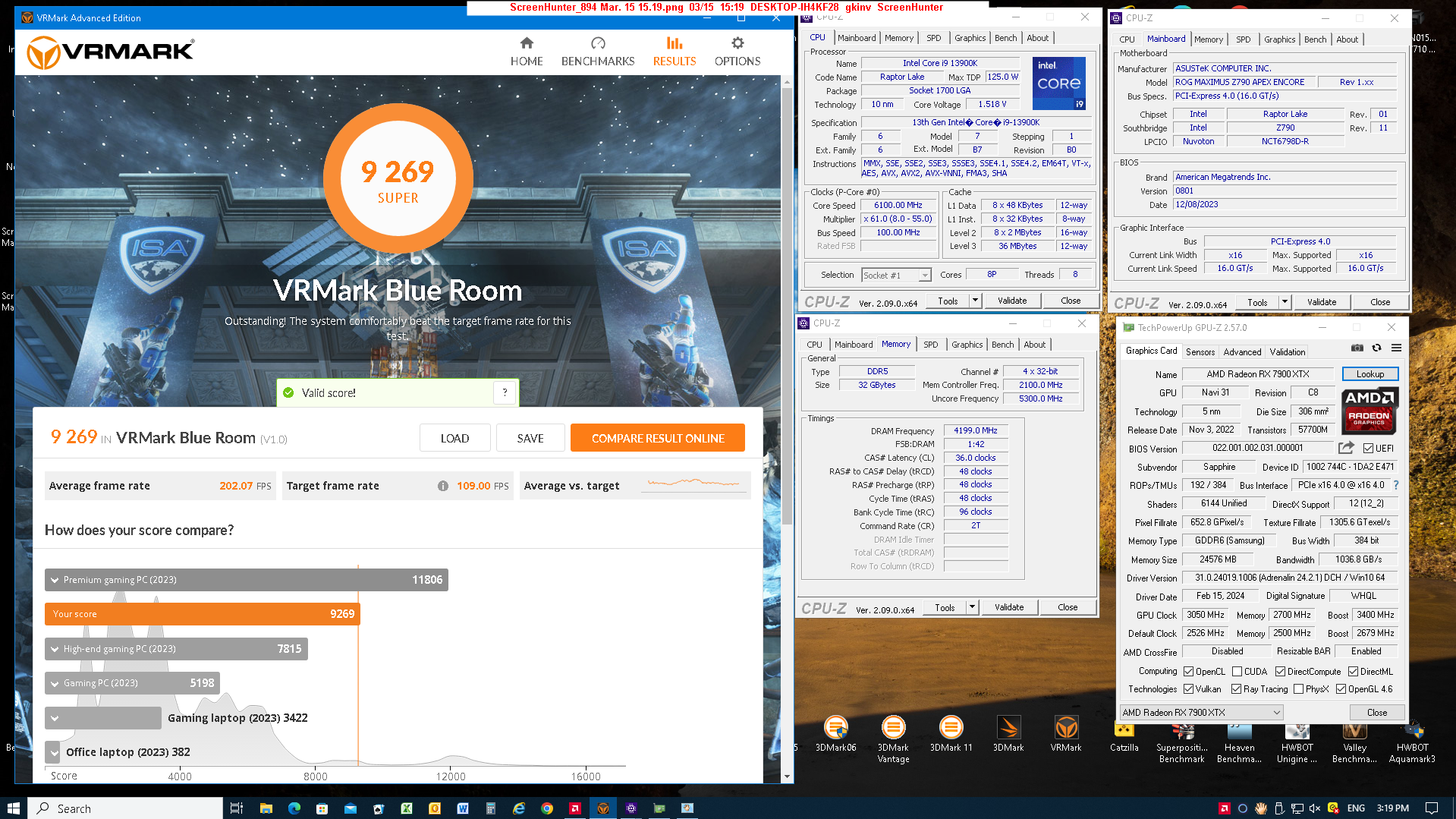Switch to the Validation tab in GPU-Z
1456x819 pixels.
pyautogui.click(x=1288, y=351)
